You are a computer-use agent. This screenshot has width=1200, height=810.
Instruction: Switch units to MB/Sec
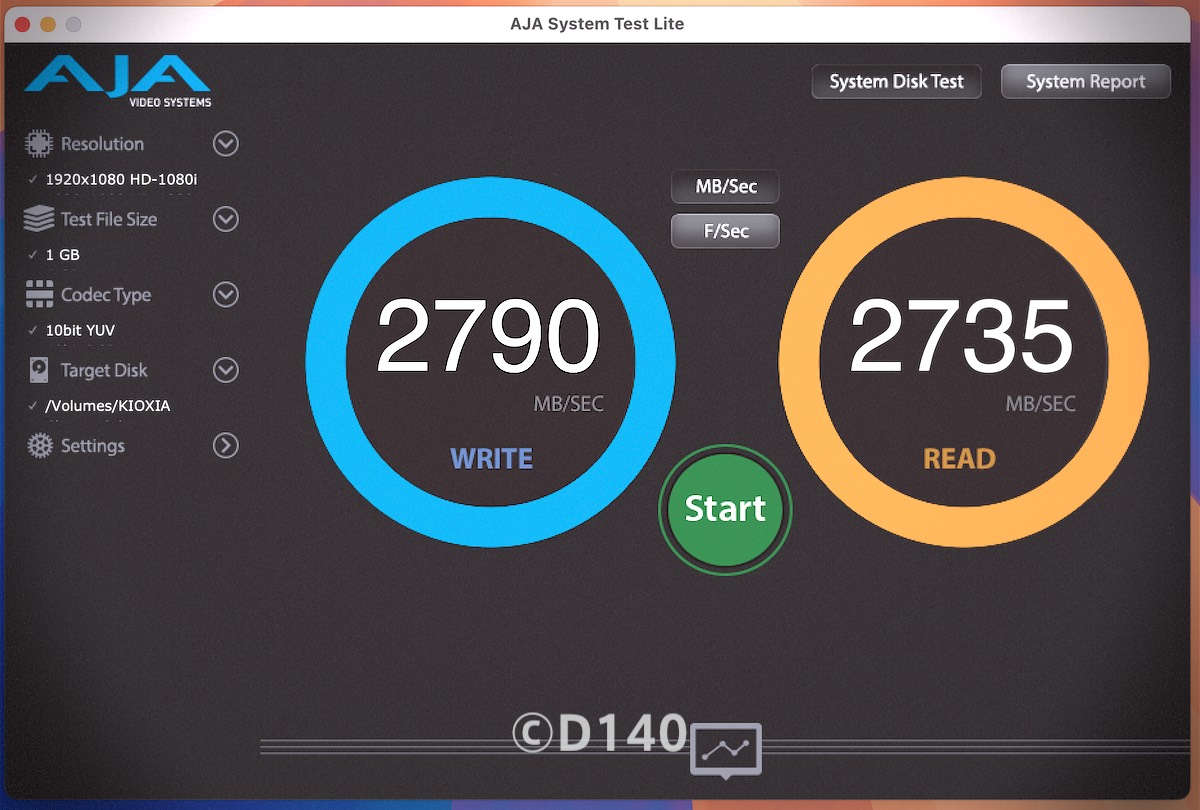725,187
